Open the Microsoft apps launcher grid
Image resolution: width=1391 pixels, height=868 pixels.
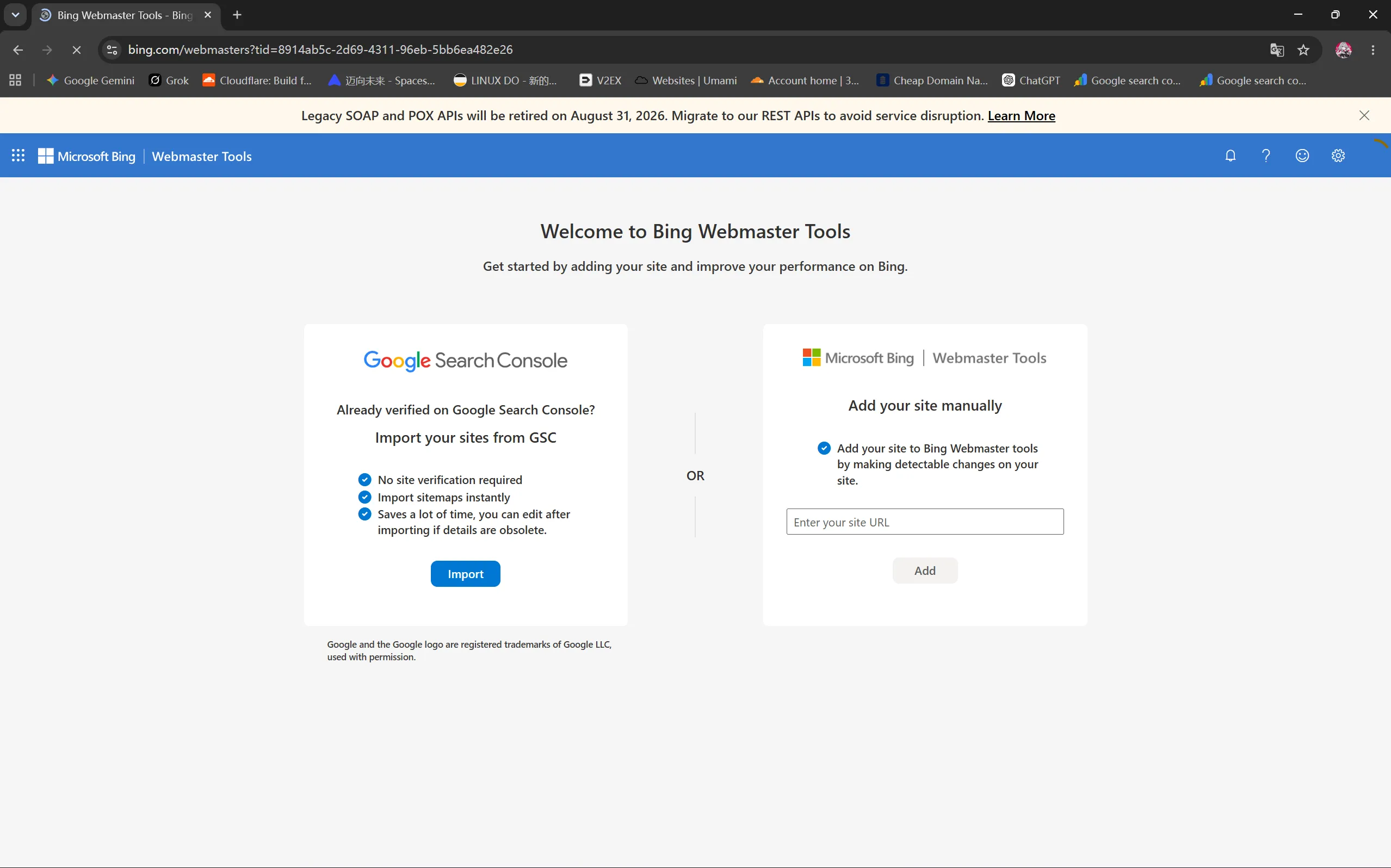pos(18,156)
